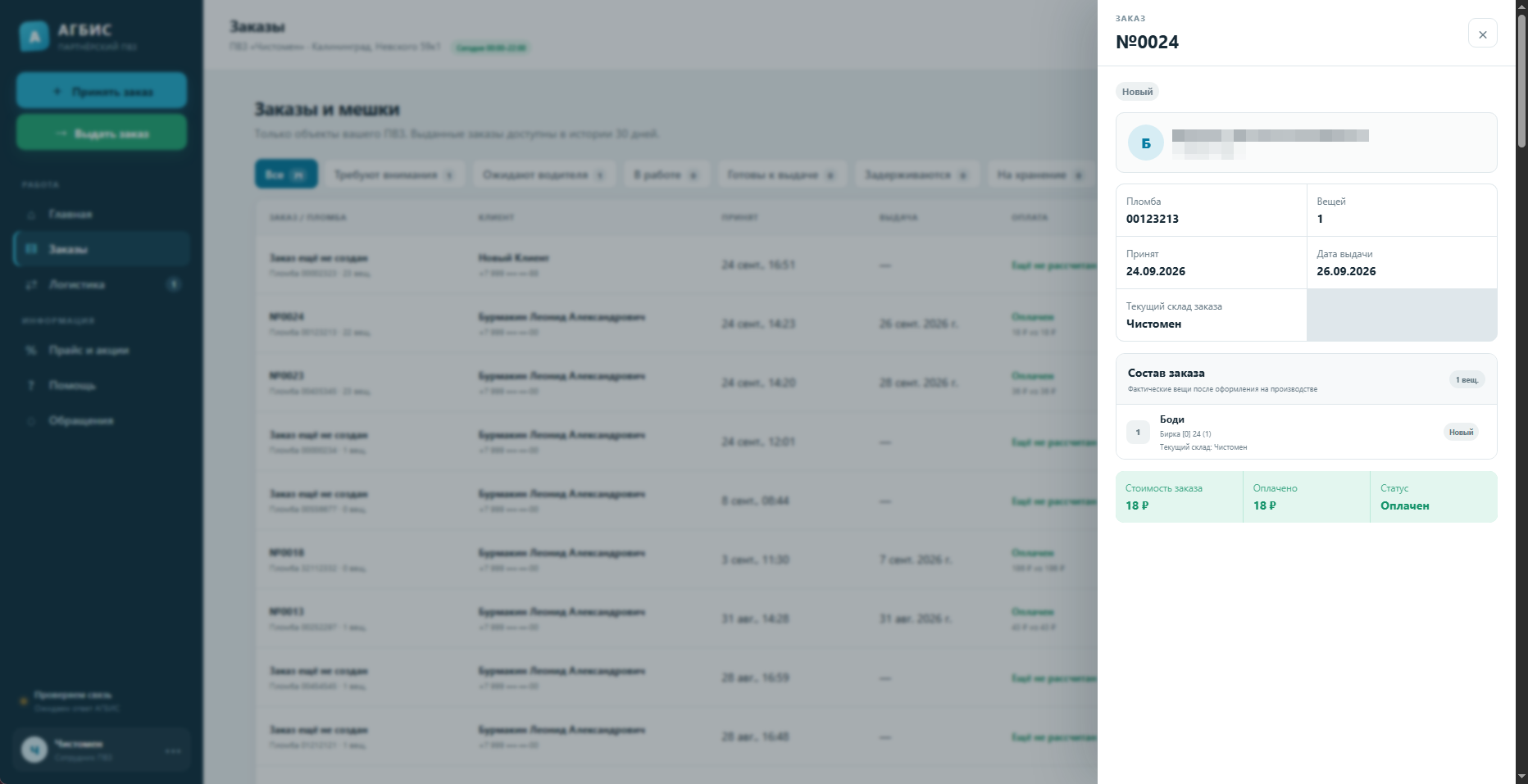Viewport: 1528px width, 784px height.
Task: Open order №0013 row in table
Action: tap(675, 619)
